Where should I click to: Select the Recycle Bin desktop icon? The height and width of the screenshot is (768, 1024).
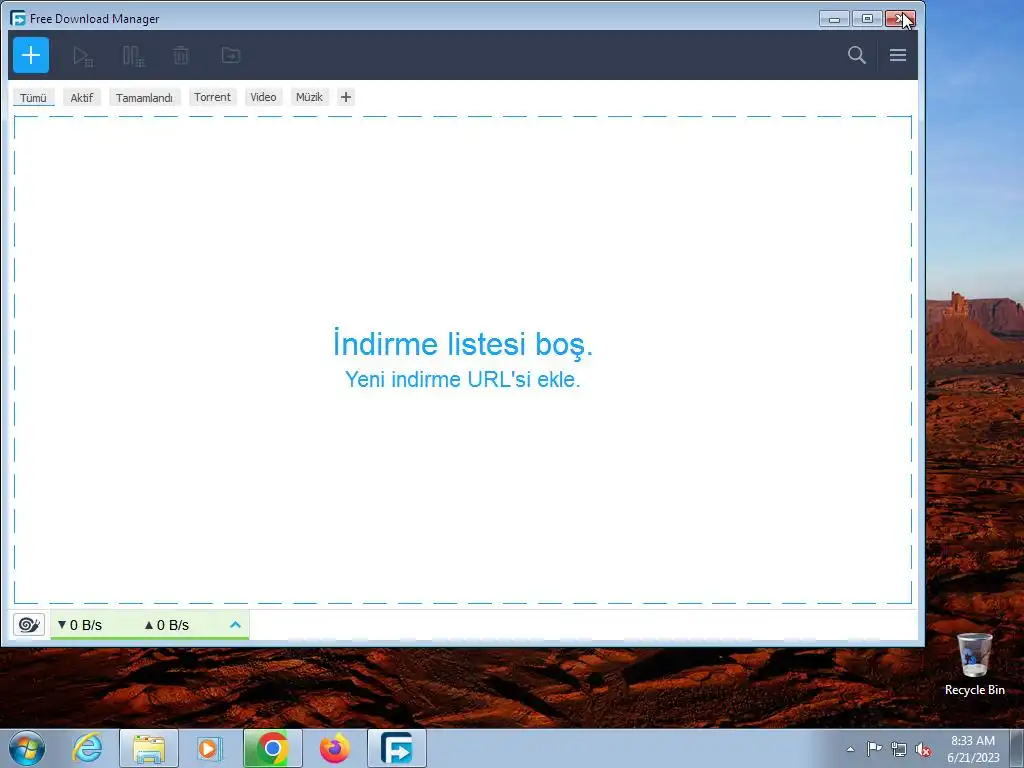click(974, 664)
